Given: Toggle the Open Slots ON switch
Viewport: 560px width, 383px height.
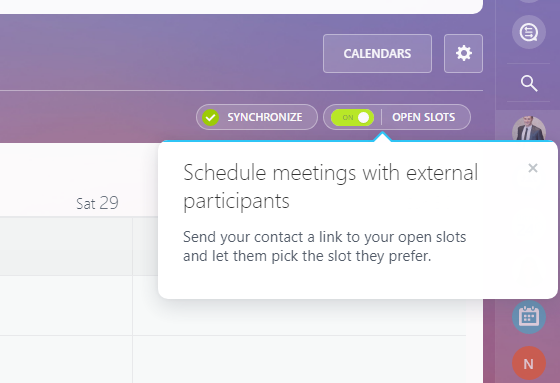Looking at the screenshot, I should pyautogui.click(x=352, y=117).
